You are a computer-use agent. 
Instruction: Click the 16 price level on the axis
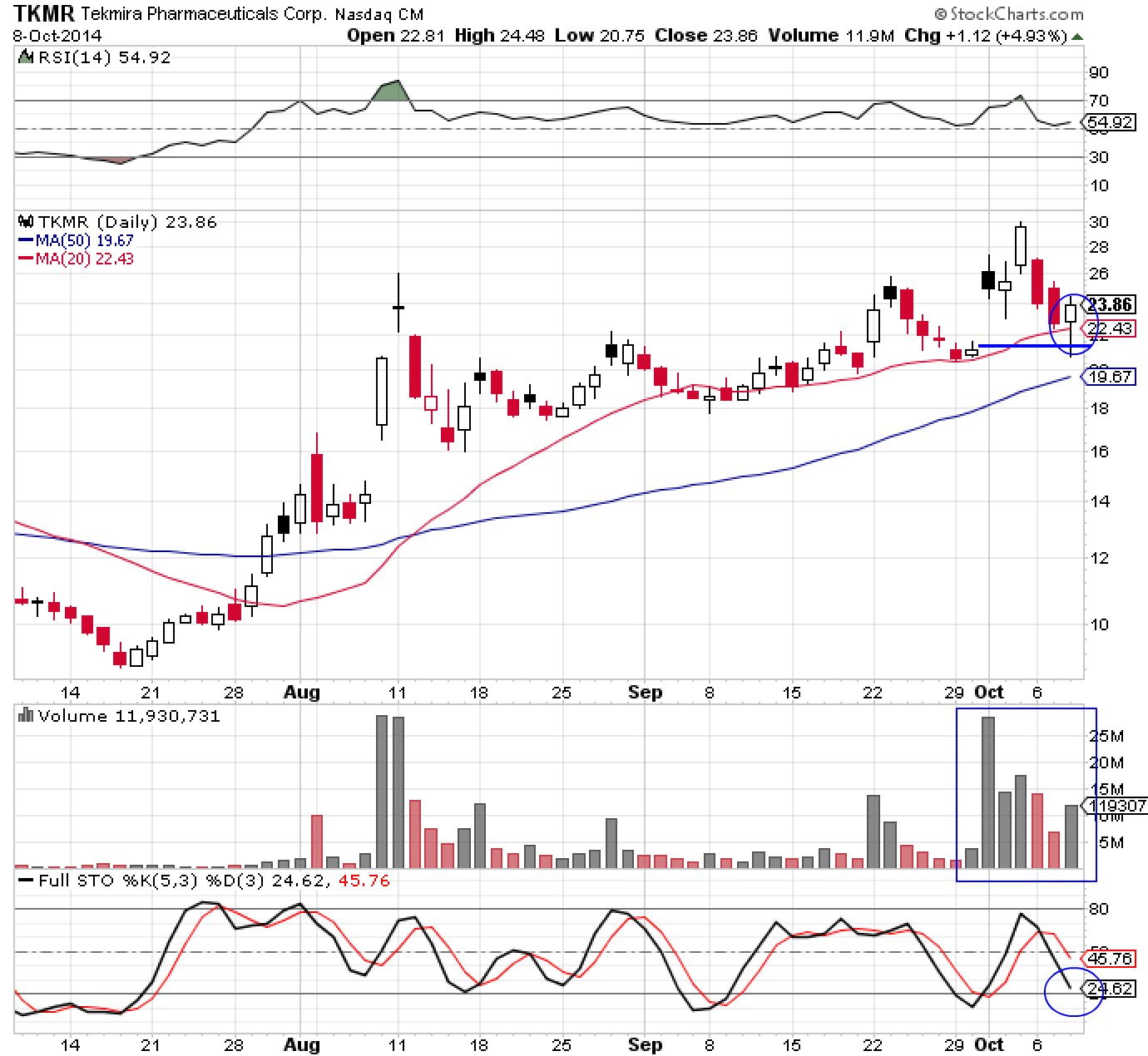click(x=1099, y=452)
